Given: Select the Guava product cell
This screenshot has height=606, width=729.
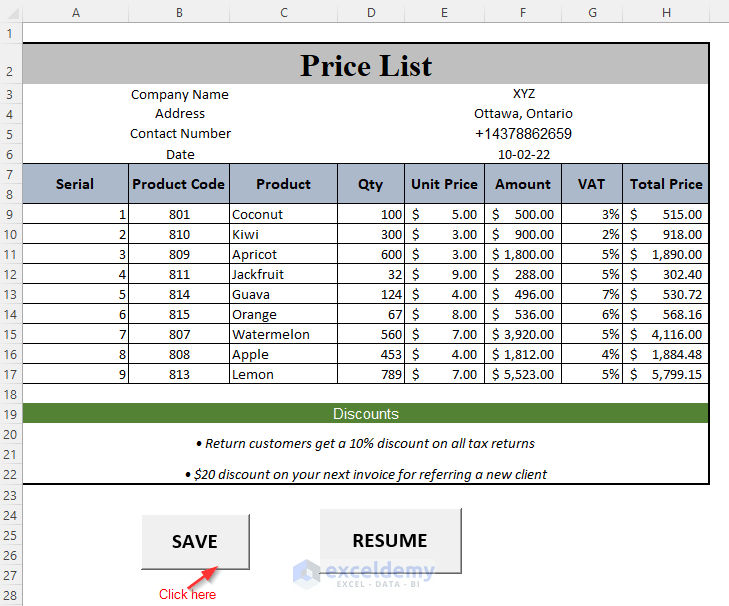Looking at the screenshot, I should 284,294.
